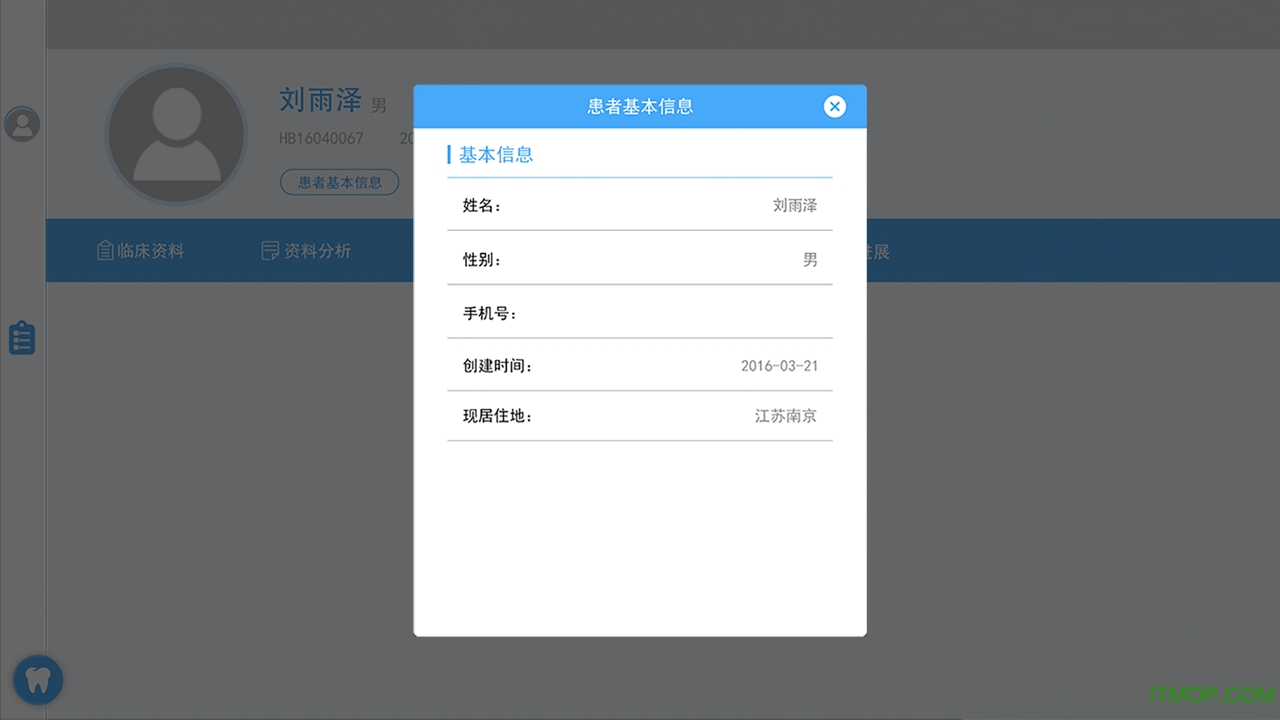Open the user profile sidebar icon
1280x720 pixels.
tap(22, 124)
